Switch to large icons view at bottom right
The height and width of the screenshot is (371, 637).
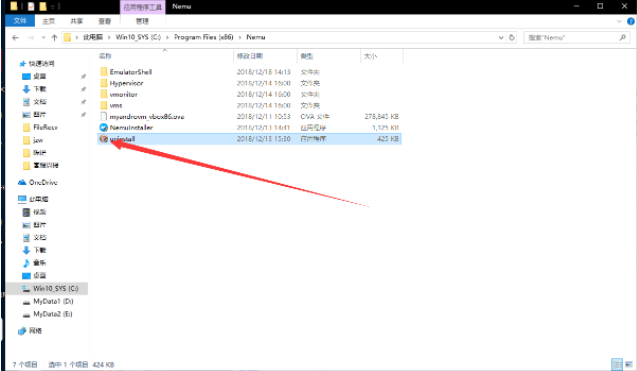629,364
